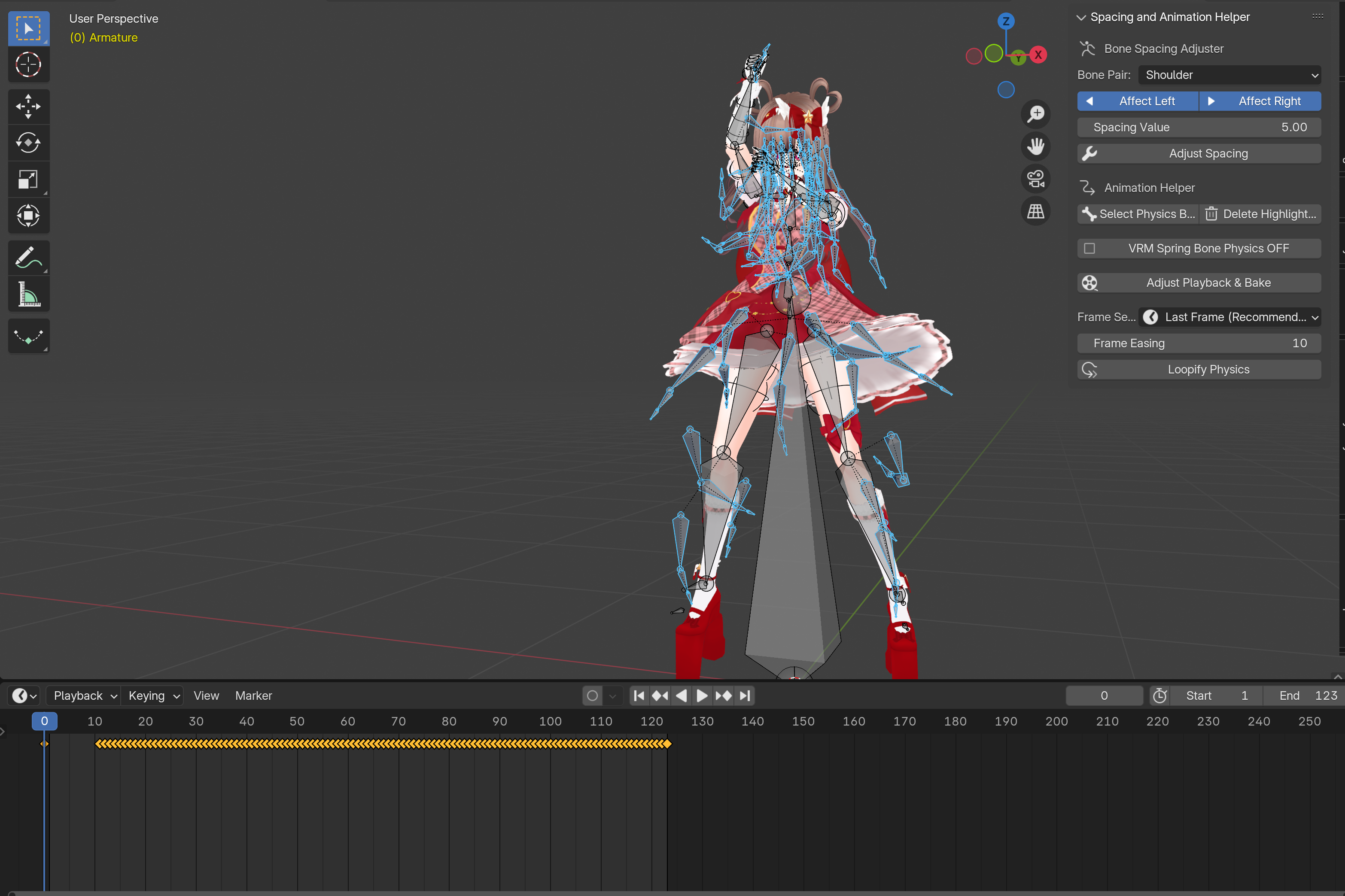Activate the Move tool

pos(28,107)
